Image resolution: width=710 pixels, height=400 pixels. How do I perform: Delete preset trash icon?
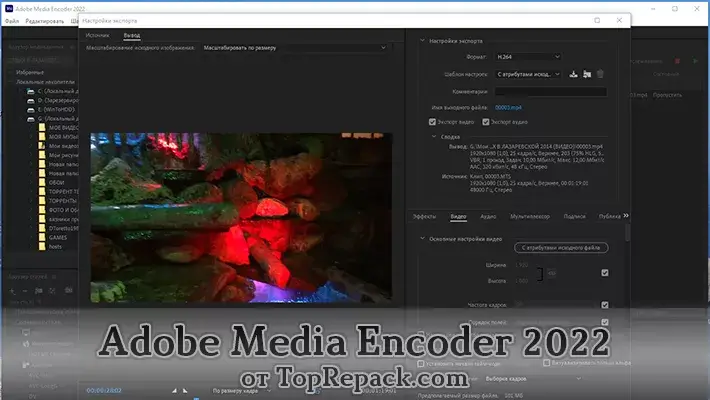click(x=600, y=74)
